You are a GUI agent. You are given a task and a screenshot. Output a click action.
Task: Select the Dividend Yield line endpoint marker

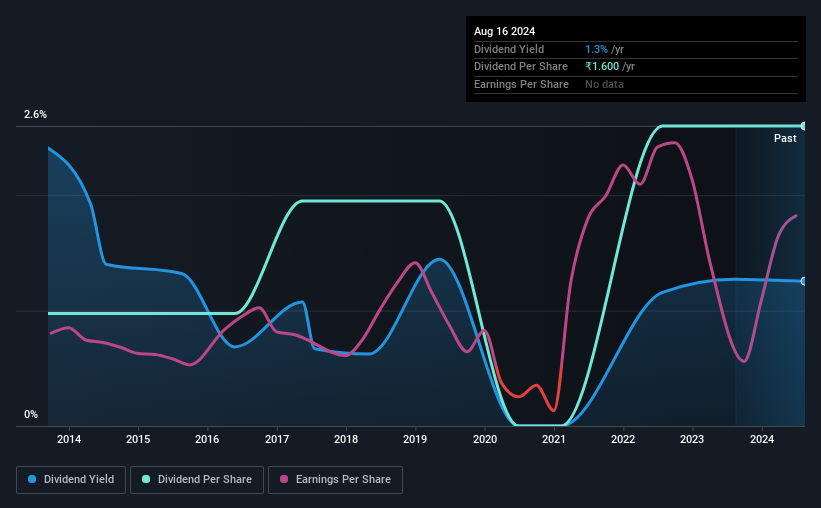[x=804, y=281]
